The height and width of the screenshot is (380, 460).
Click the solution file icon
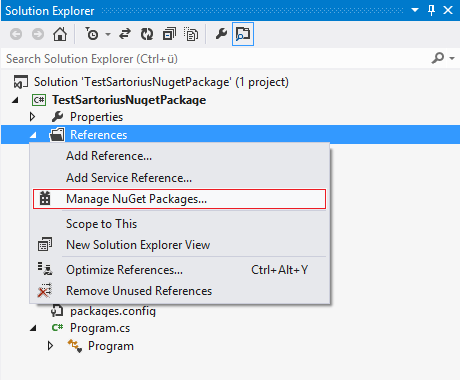click(21, 82)
